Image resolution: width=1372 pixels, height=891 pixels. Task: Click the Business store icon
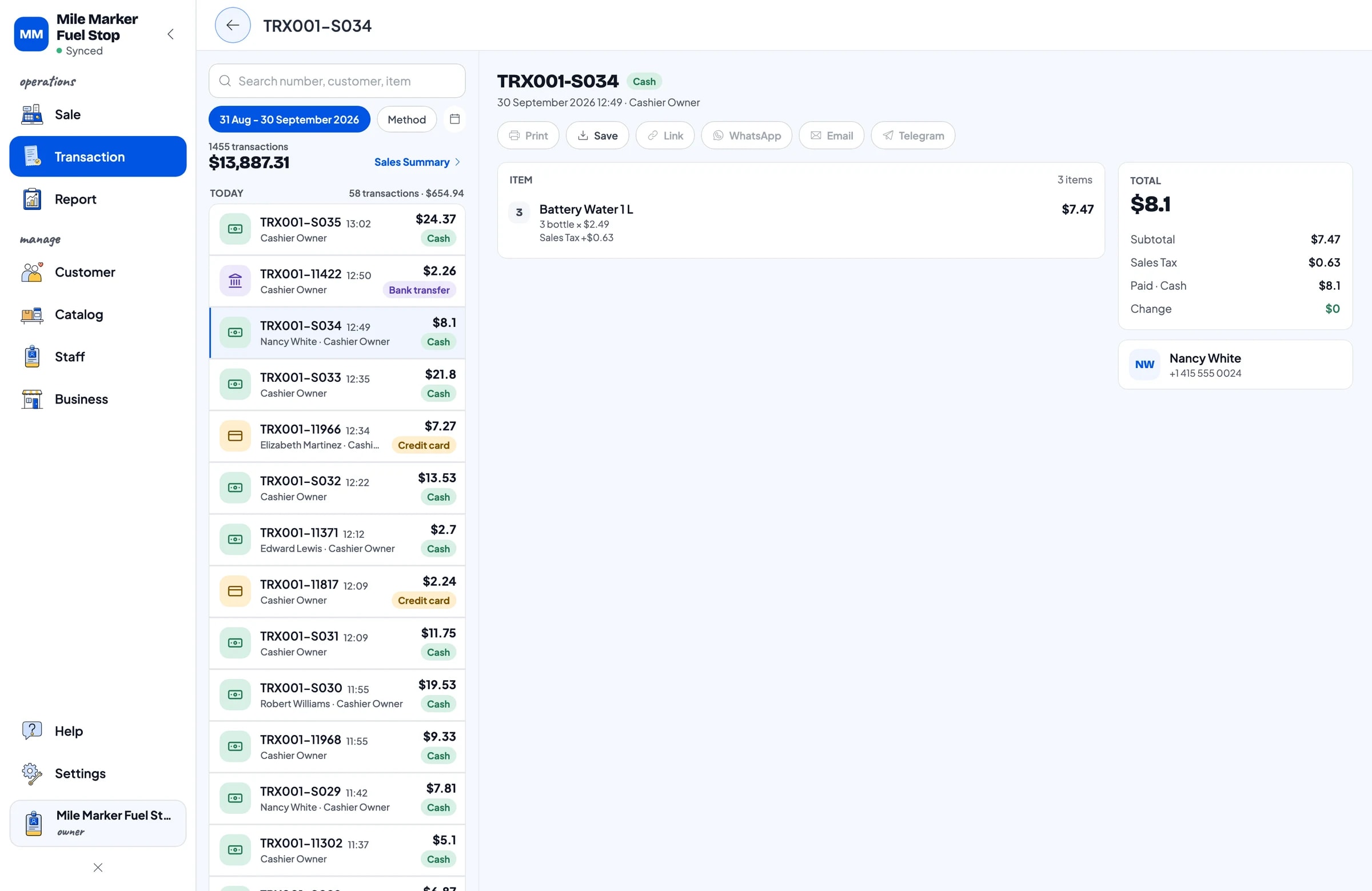32,399
